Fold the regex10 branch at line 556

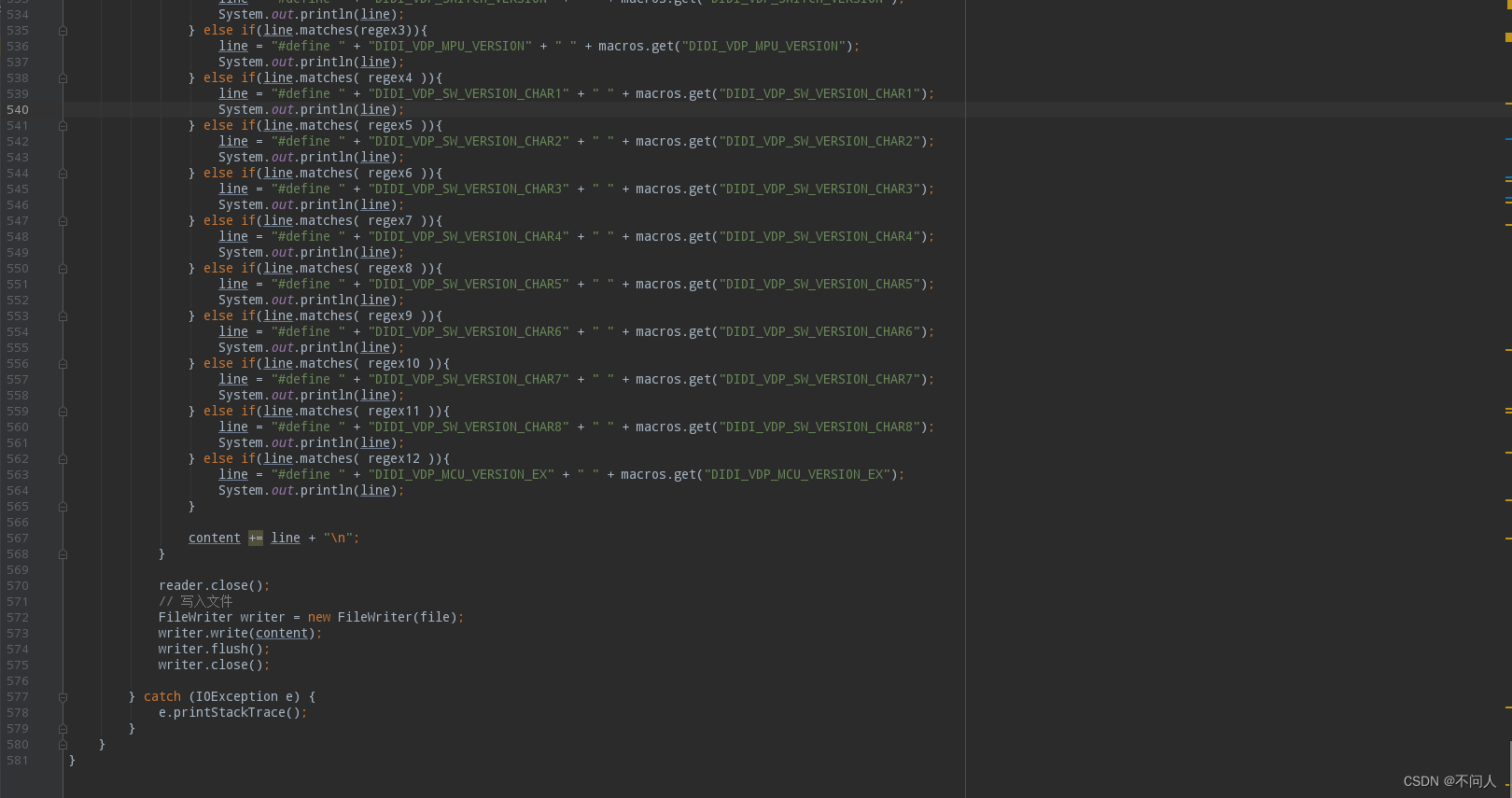coord(63,364)
